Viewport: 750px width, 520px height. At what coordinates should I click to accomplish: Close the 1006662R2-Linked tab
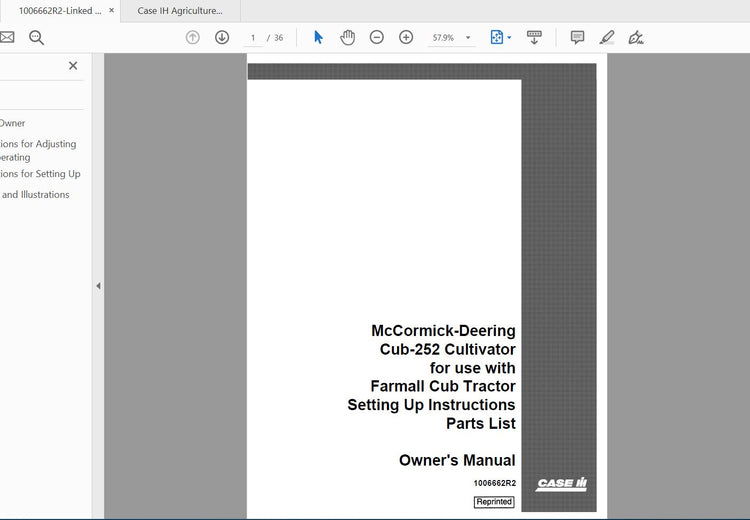click(x=111, y=10)
